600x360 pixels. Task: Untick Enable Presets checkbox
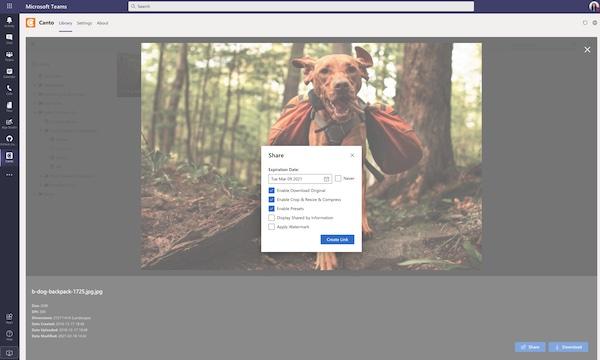pyautogui.click(x=271, y=209)
